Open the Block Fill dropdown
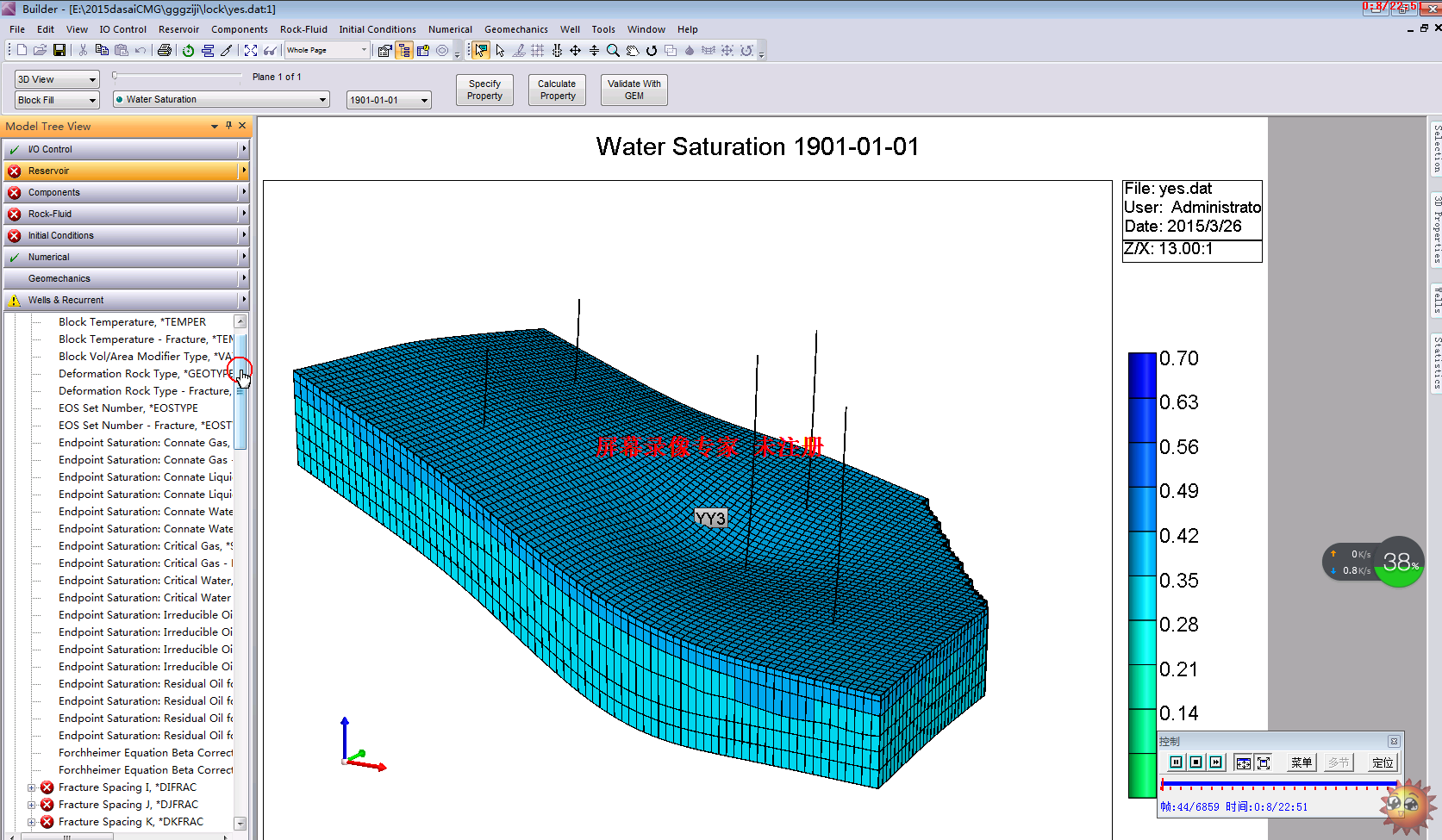 [57, 100]
